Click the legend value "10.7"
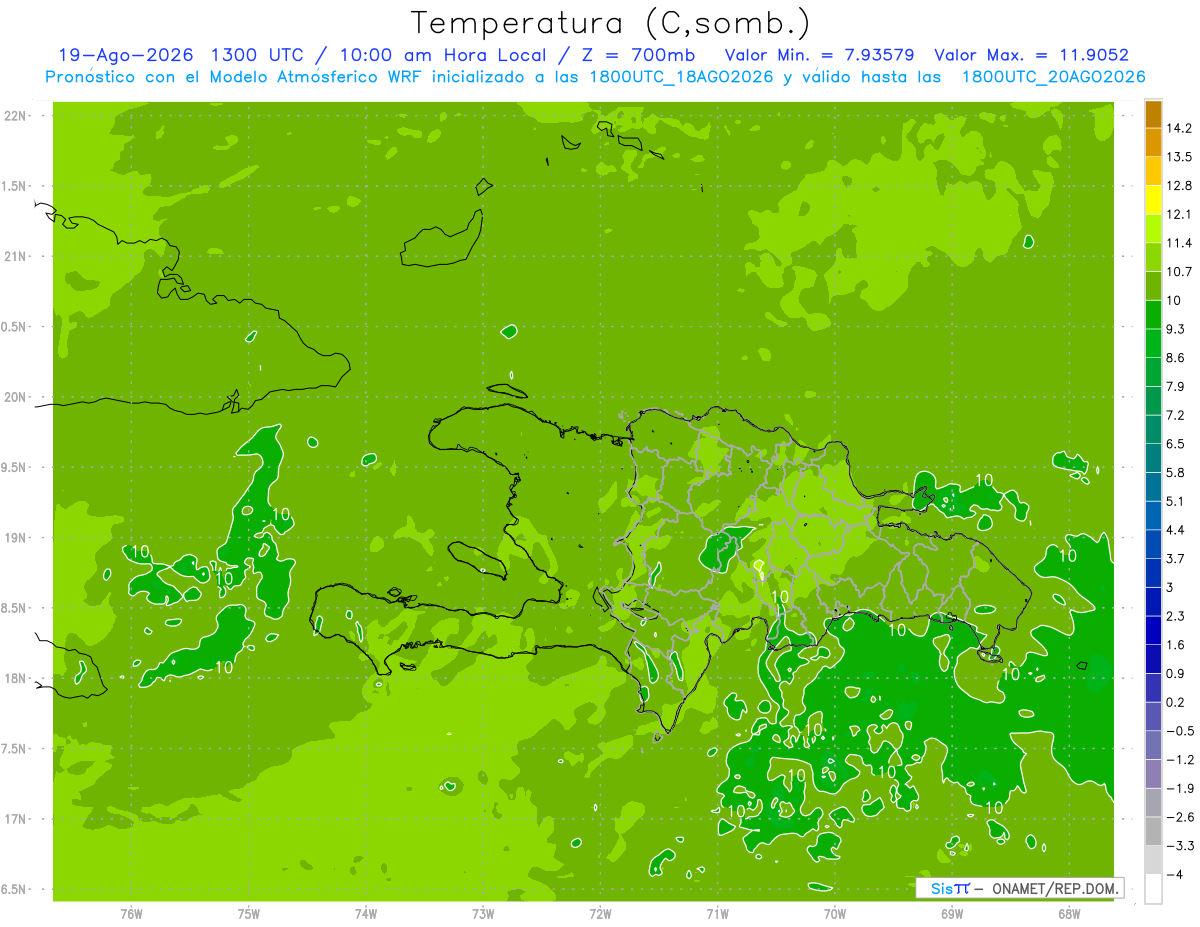The image size is (1200, 927). [1180, 272]
